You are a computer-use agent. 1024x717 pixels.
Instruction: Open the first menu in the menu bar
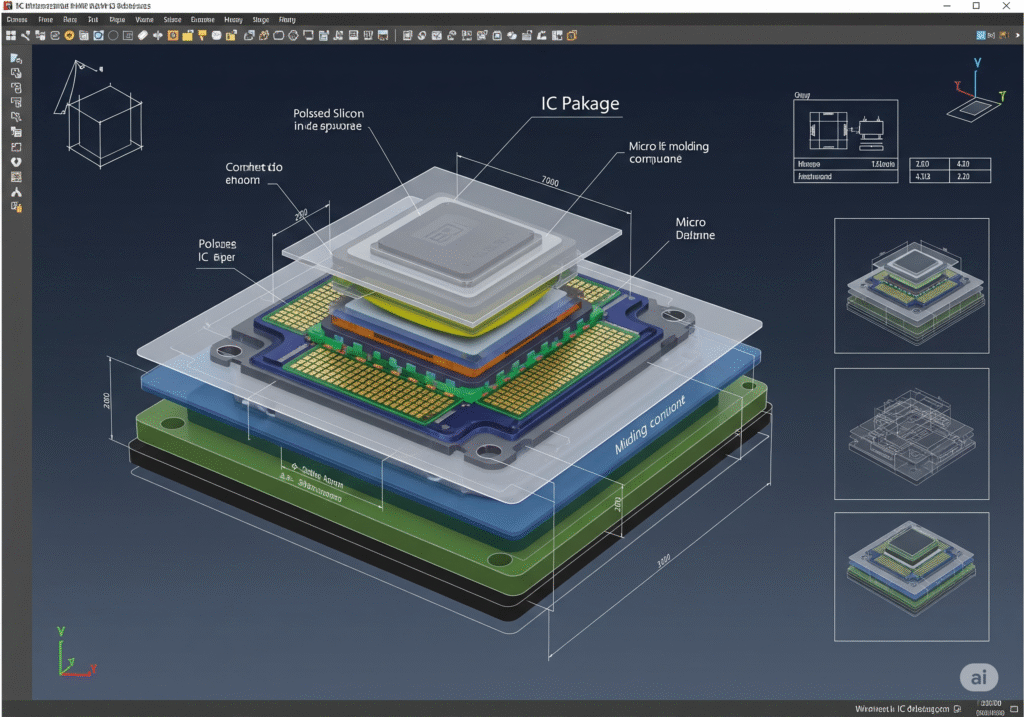click(x=17, y=19)
